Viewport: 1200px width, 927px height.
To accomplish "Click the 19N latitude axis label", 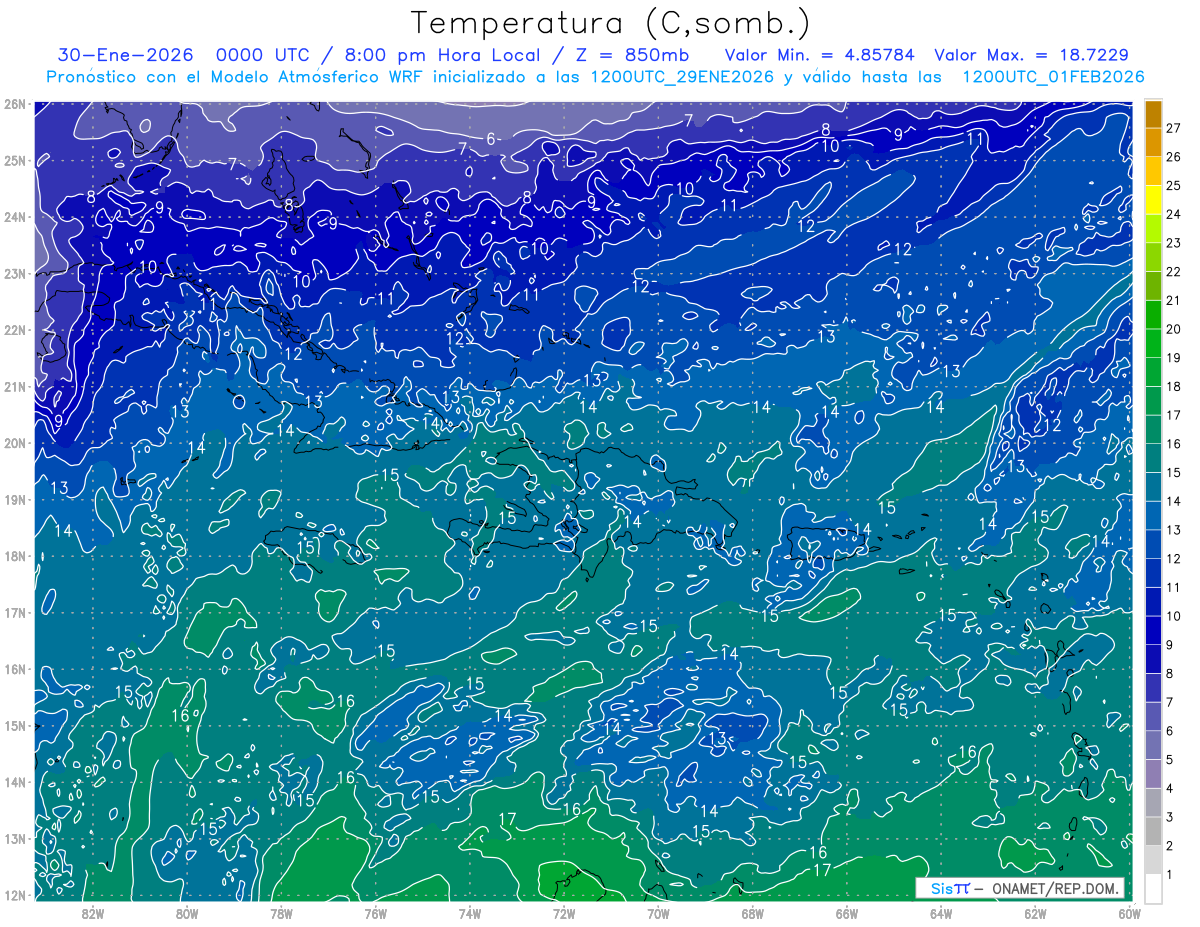I will pos(14,500).
